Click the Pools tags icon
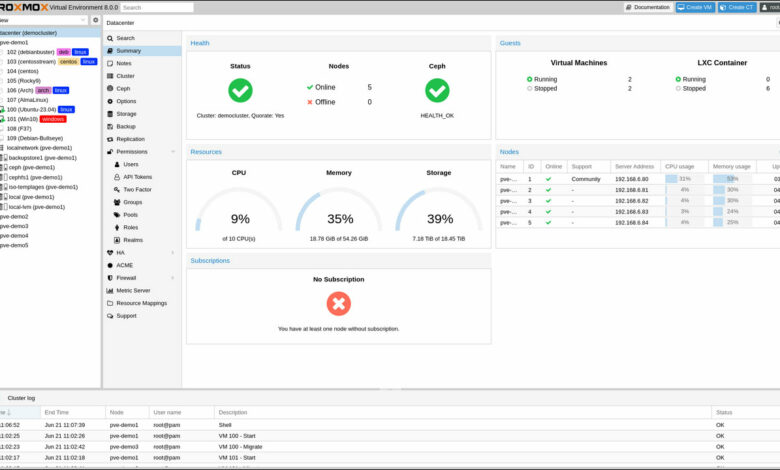 (117, 215)
